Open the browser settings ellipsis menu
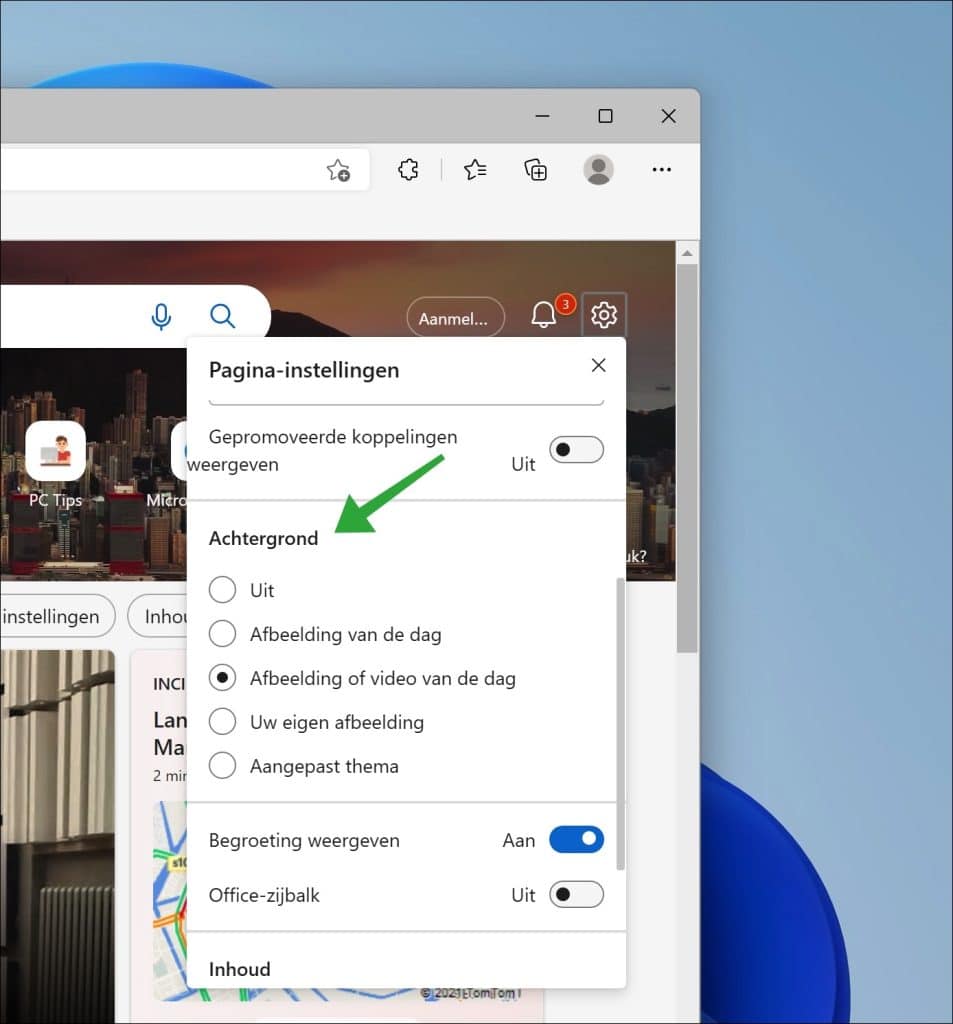The image size is (953, 1024). (661, 170)
